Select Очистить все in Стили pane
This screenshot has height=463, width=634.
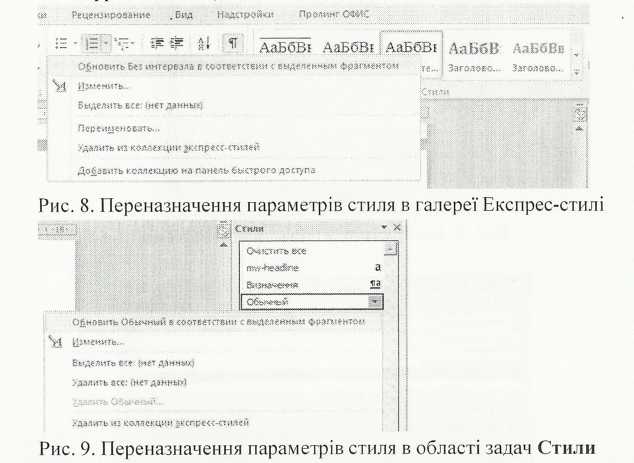click(x=276, y=251)
